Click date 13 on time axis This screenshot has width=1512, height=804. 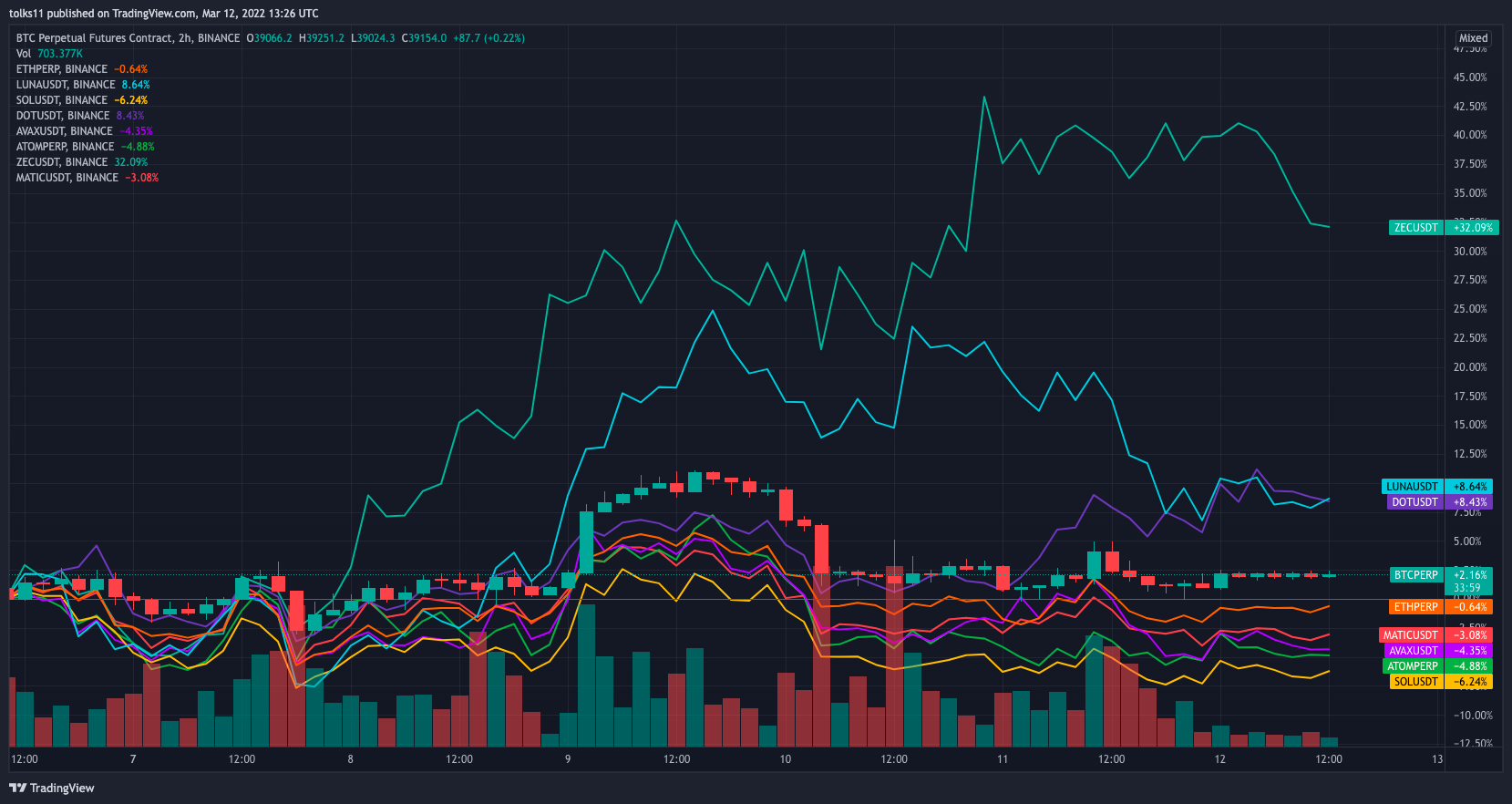[x=1437, y=759]
